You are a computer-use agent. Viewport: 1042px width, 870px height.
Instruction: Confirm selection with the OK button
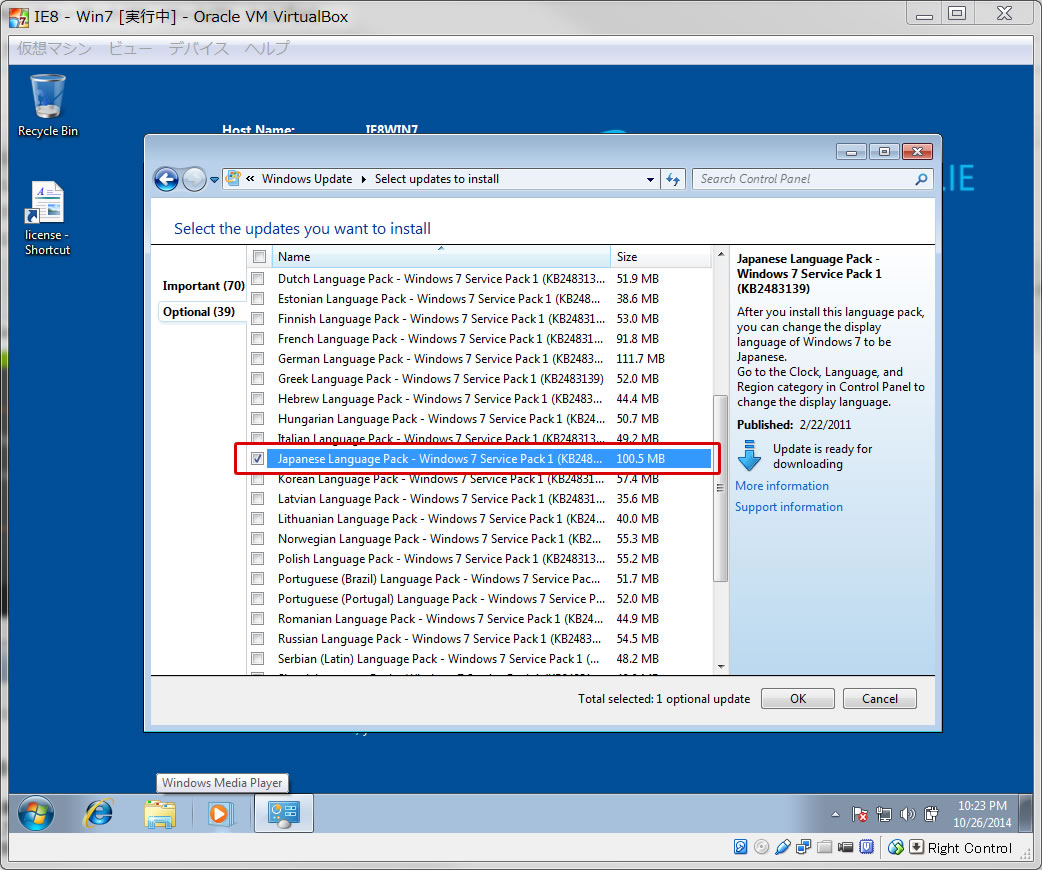[x=797, y=699]
